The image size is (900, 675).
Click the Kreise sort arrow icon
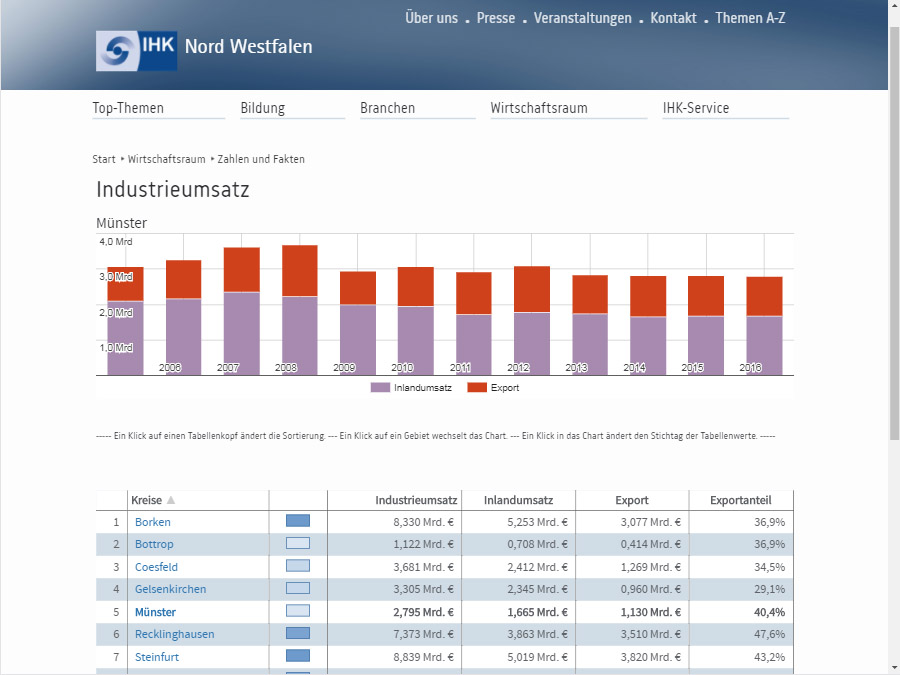170,500
